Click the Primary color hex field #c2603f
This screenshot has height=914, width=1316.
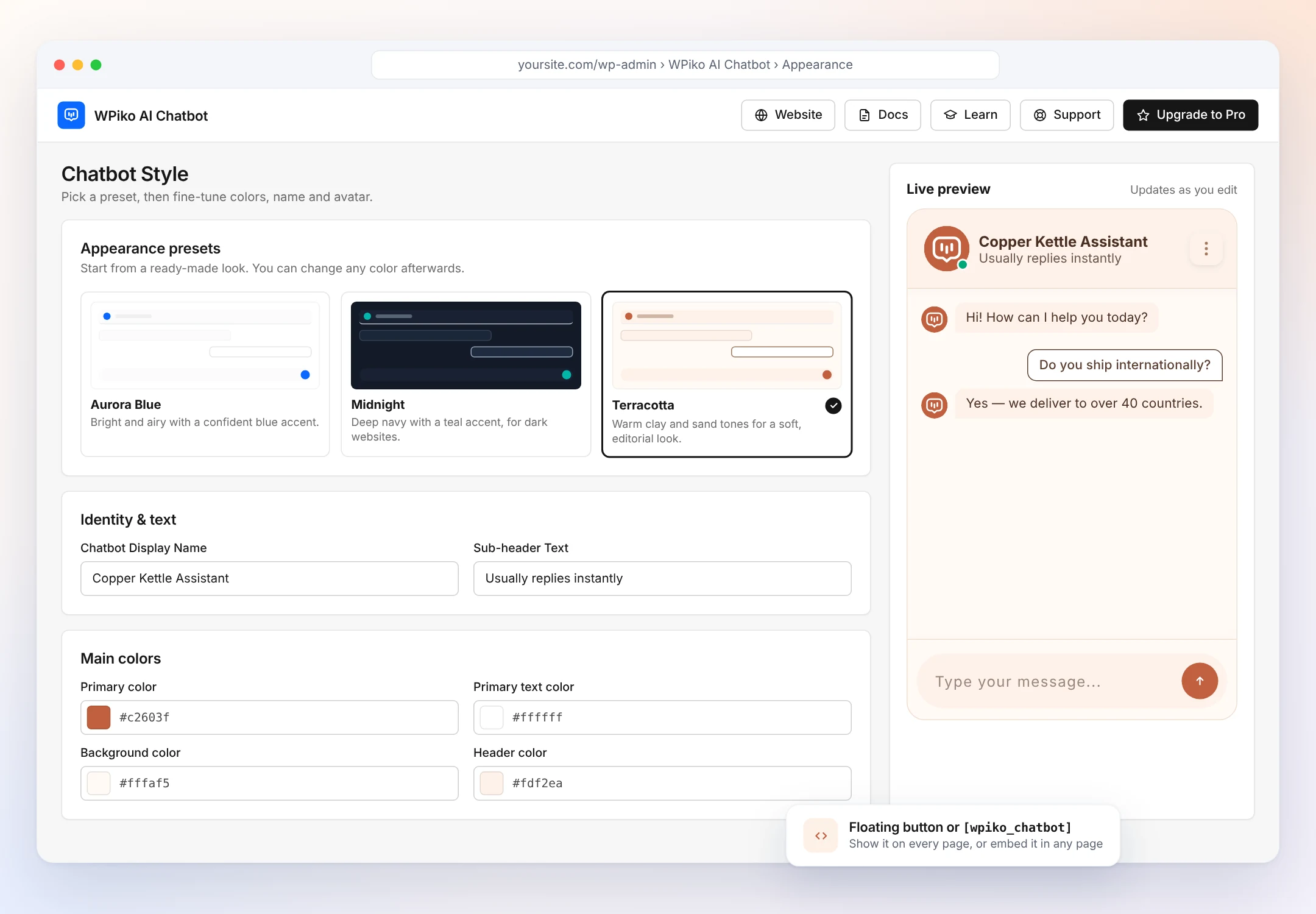[269, 717]
